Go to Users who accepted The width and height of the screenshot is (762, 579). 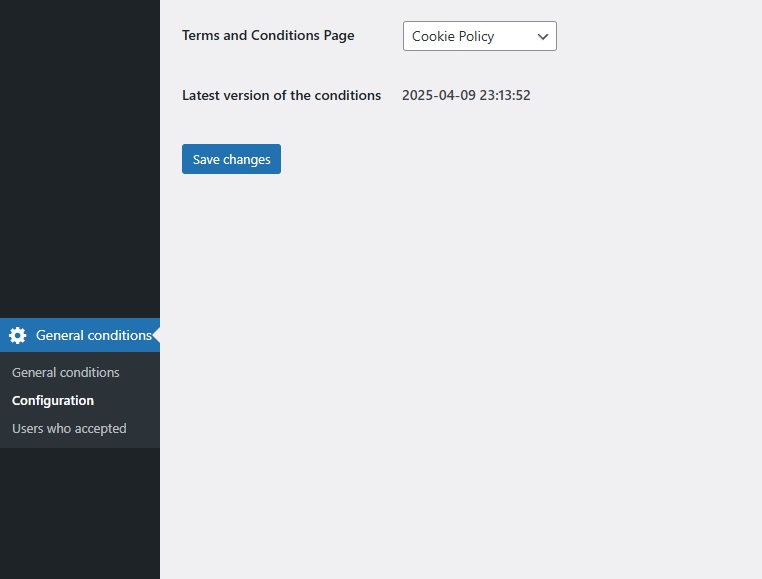[69, 428]
